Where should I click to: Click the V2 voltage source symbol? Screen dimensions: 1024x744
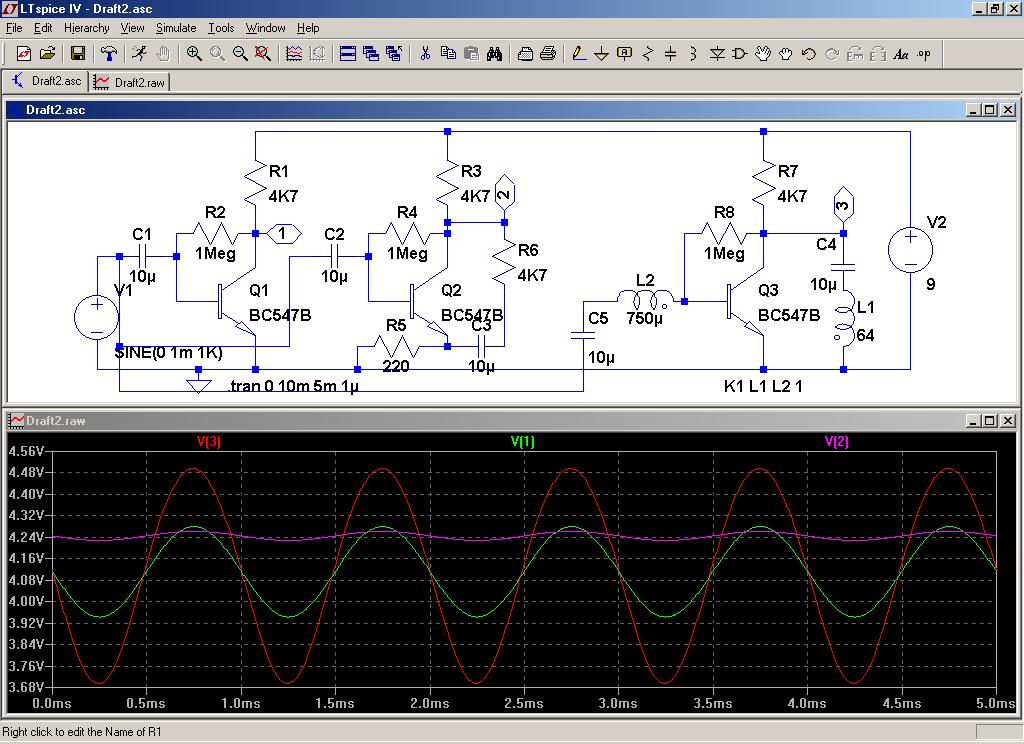pyautogui.click(x=910, y=250)
